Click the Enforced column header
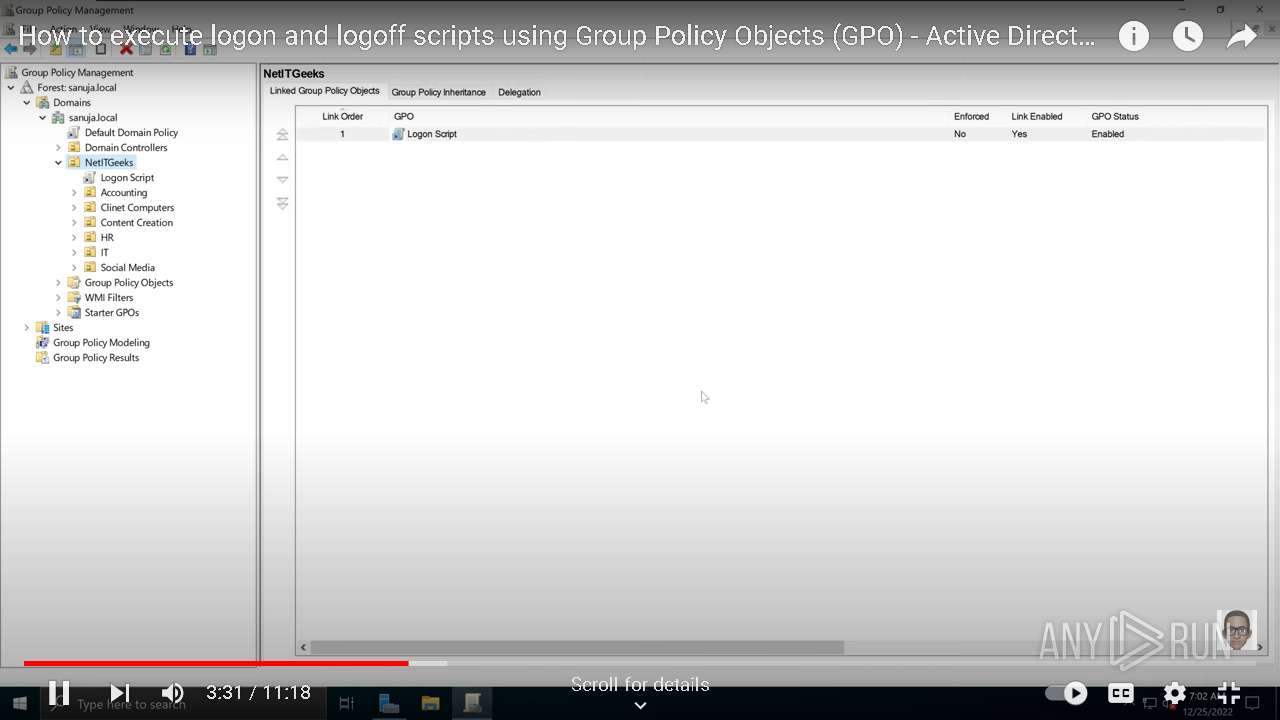This screenshot has width=1280, height=720. coord(971,116)
